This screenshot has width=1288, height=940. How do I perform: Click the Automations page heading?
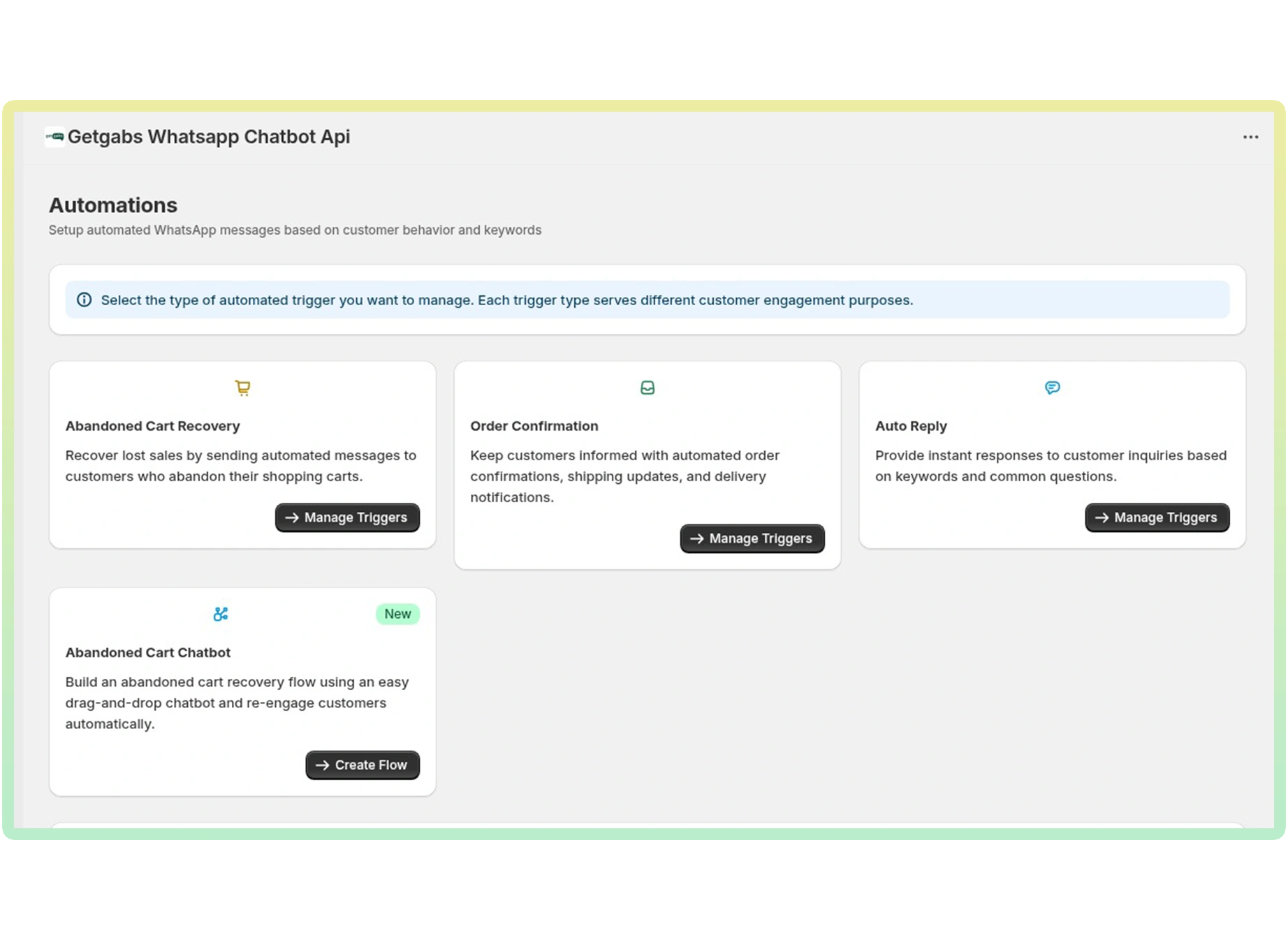[x=112, y=205]
